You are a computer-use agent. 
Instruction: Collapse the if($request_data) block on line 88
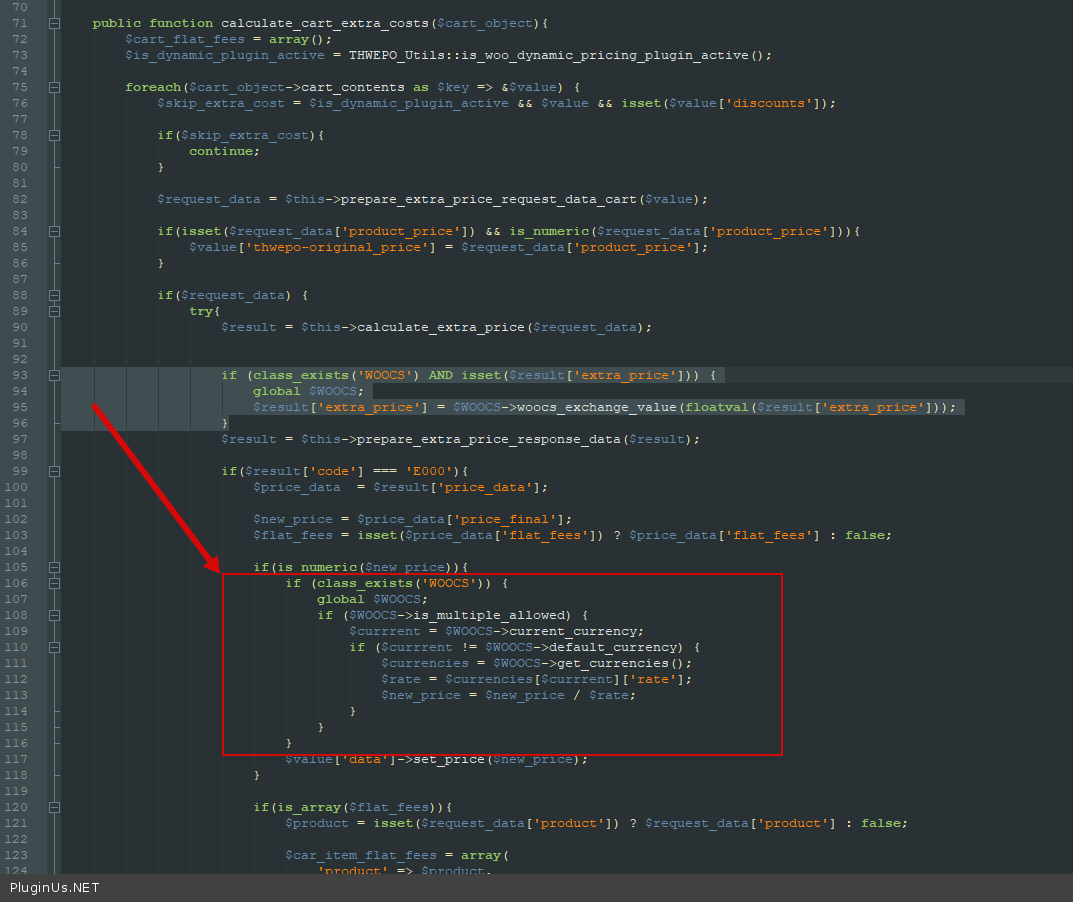54,295
